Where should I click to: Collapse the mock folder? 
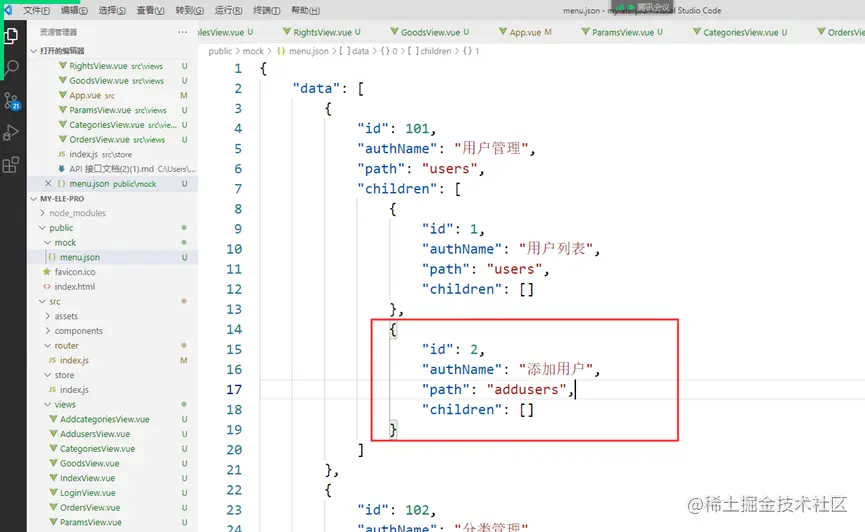65,243
